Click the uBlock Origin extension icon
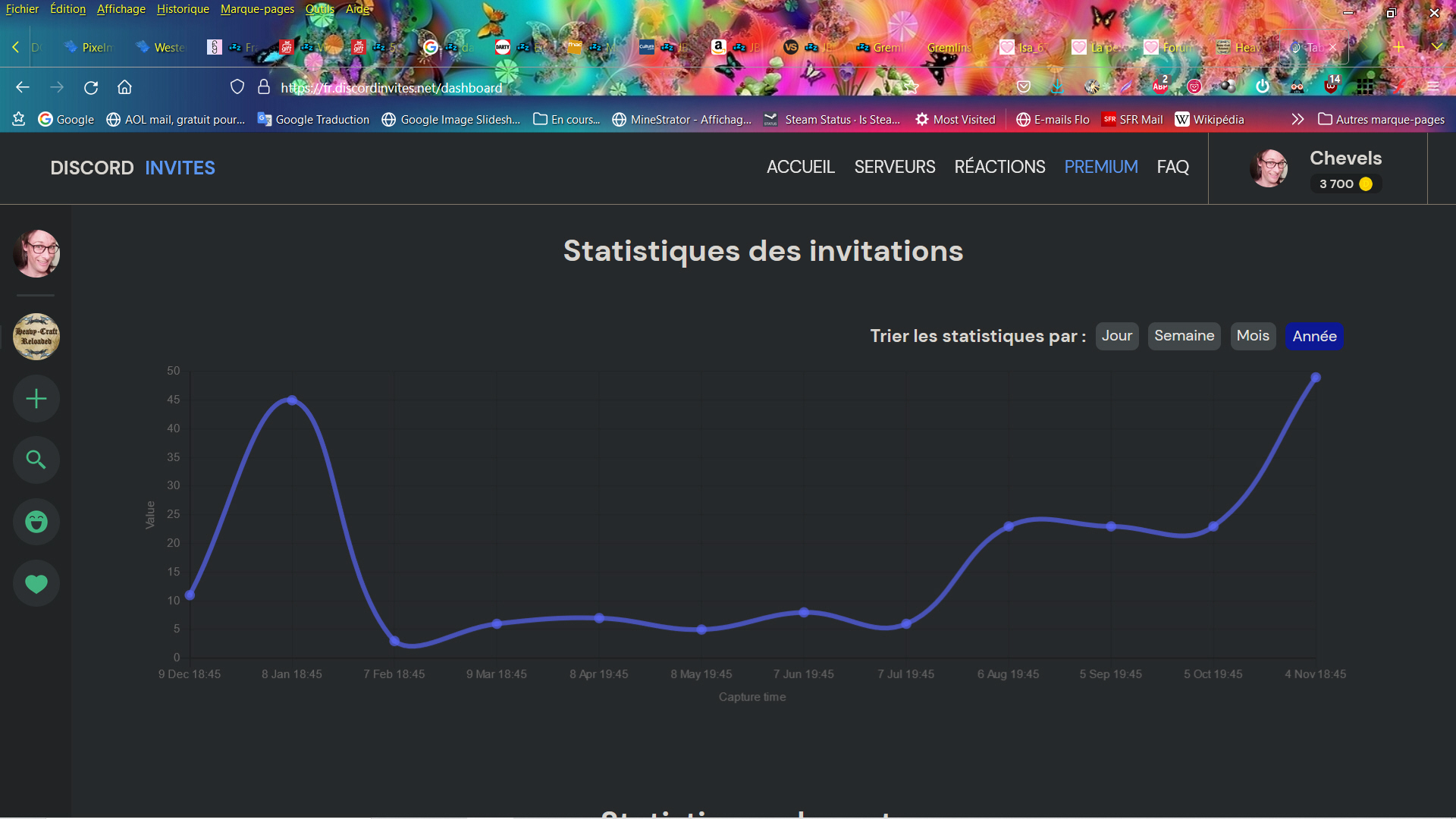 (x=1330, y=86)
